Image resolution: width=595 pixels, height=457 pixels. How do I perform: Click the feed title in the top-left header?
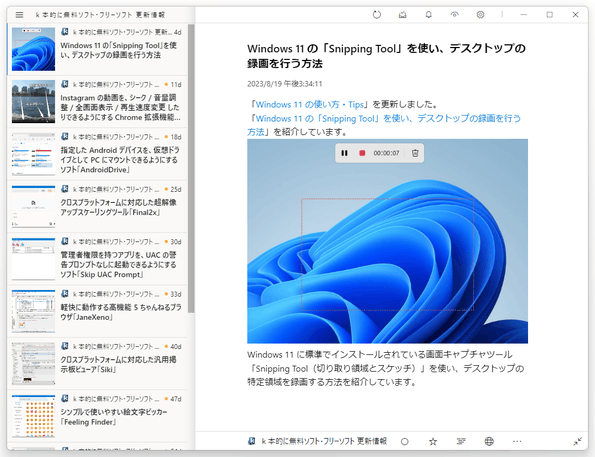(x=100, y=15)
